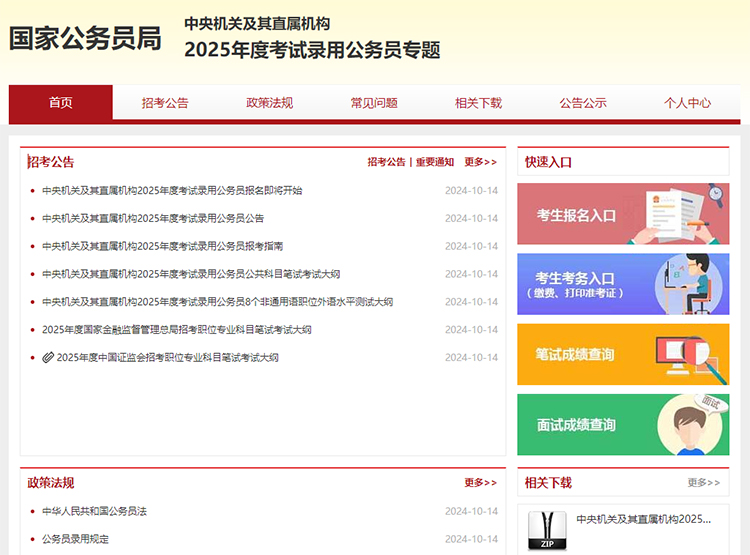Click the ZIP file icon in 相关下载
This screenshot has height=555, width=750.
point(547,532)
